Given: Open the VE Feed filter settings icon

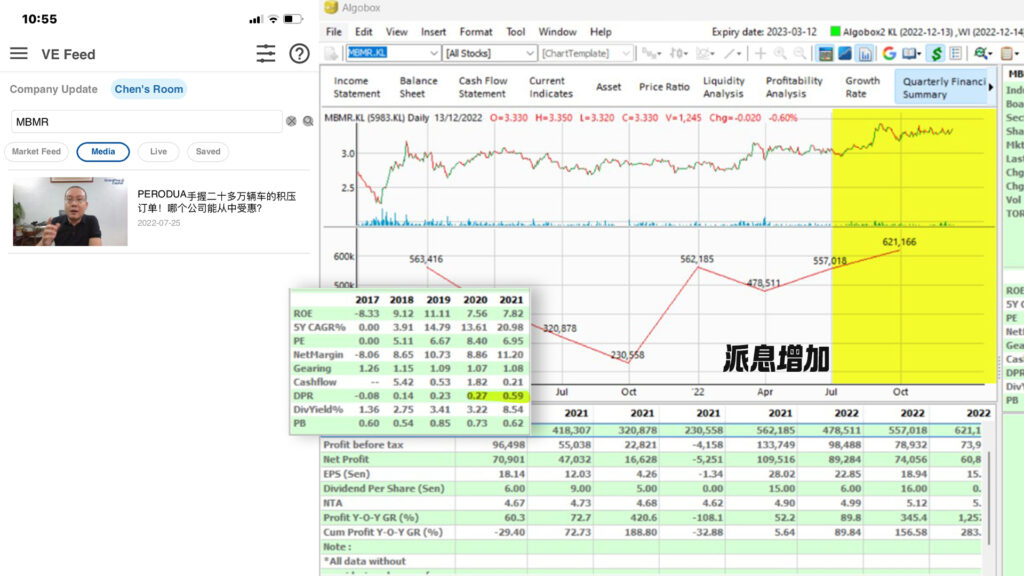Looking at the screenshot, I should point(265,54).
